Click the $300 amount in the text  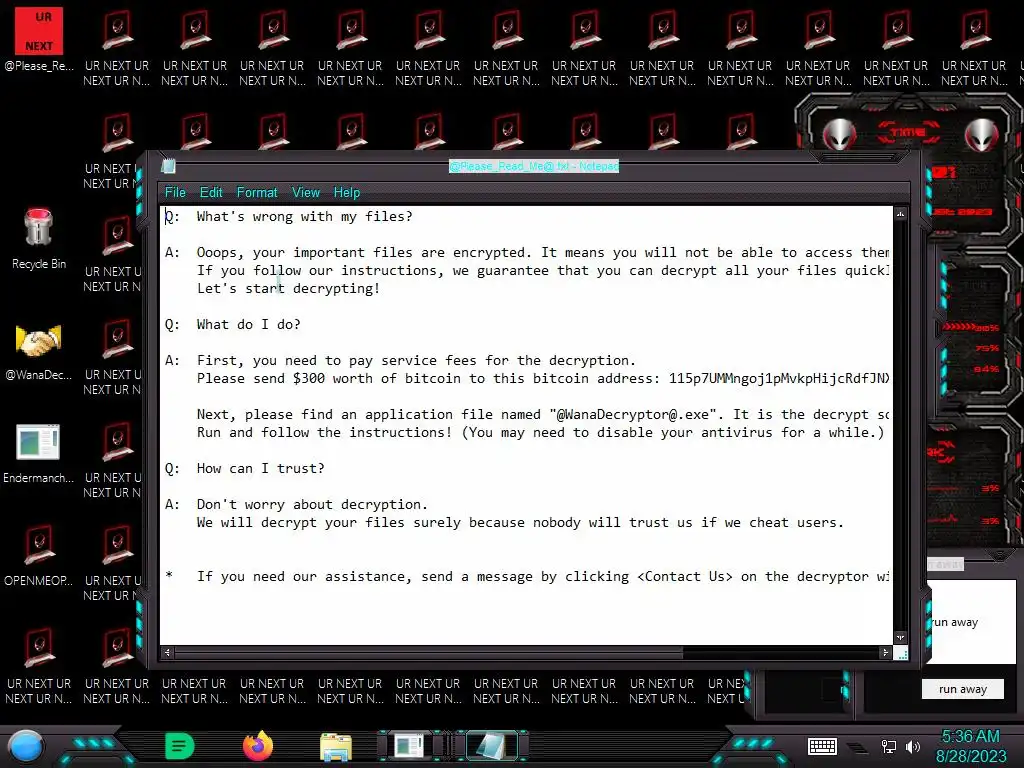coord(308,379)
